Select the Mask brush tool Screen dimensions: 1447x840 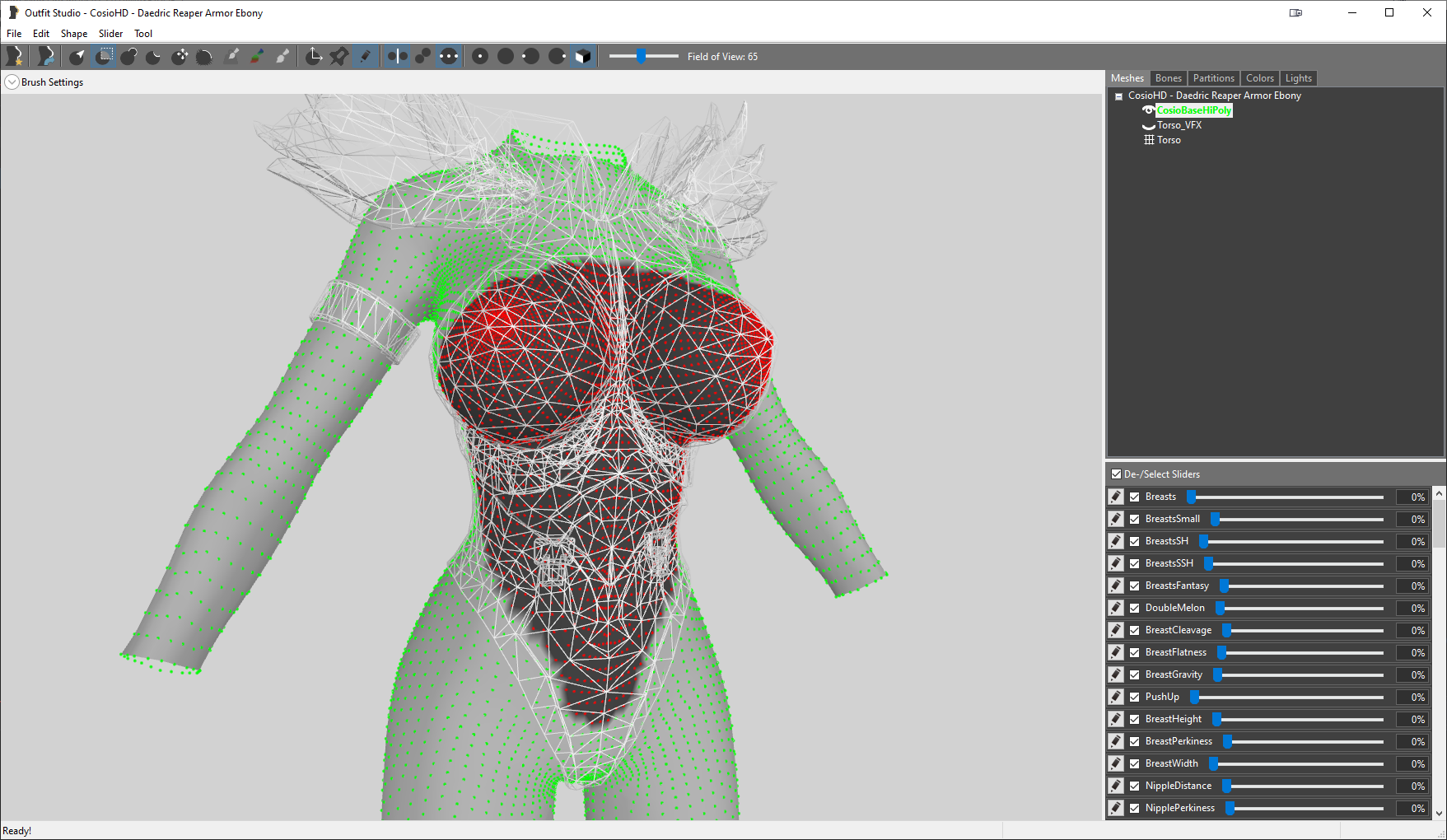(x=104, y=56)
